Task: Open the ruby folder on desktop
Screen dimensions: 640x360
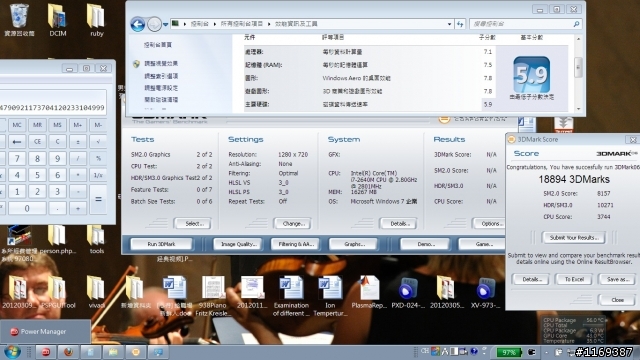Action: [x=96, y=20]
